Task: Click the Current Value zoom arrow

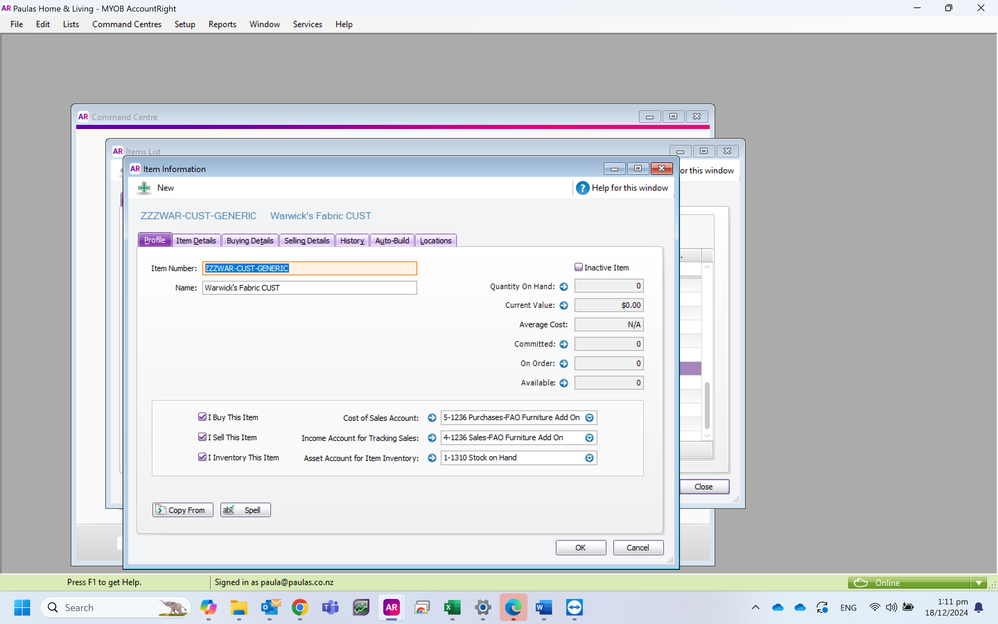Action: 564,306
